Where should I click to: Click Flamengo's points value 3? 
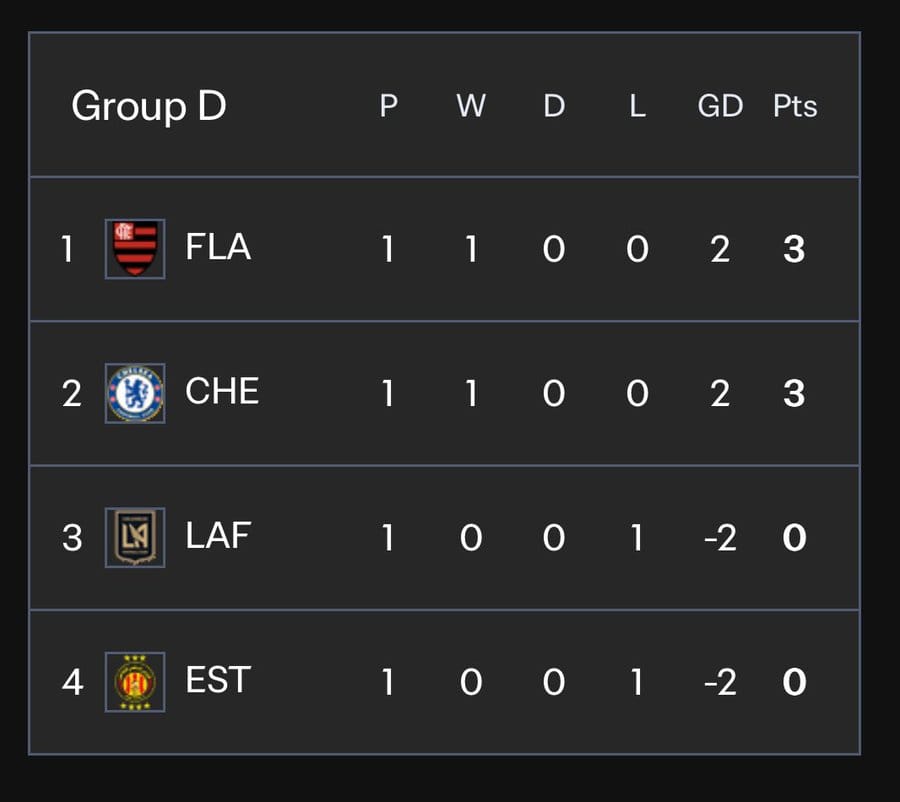pos(794,249)
